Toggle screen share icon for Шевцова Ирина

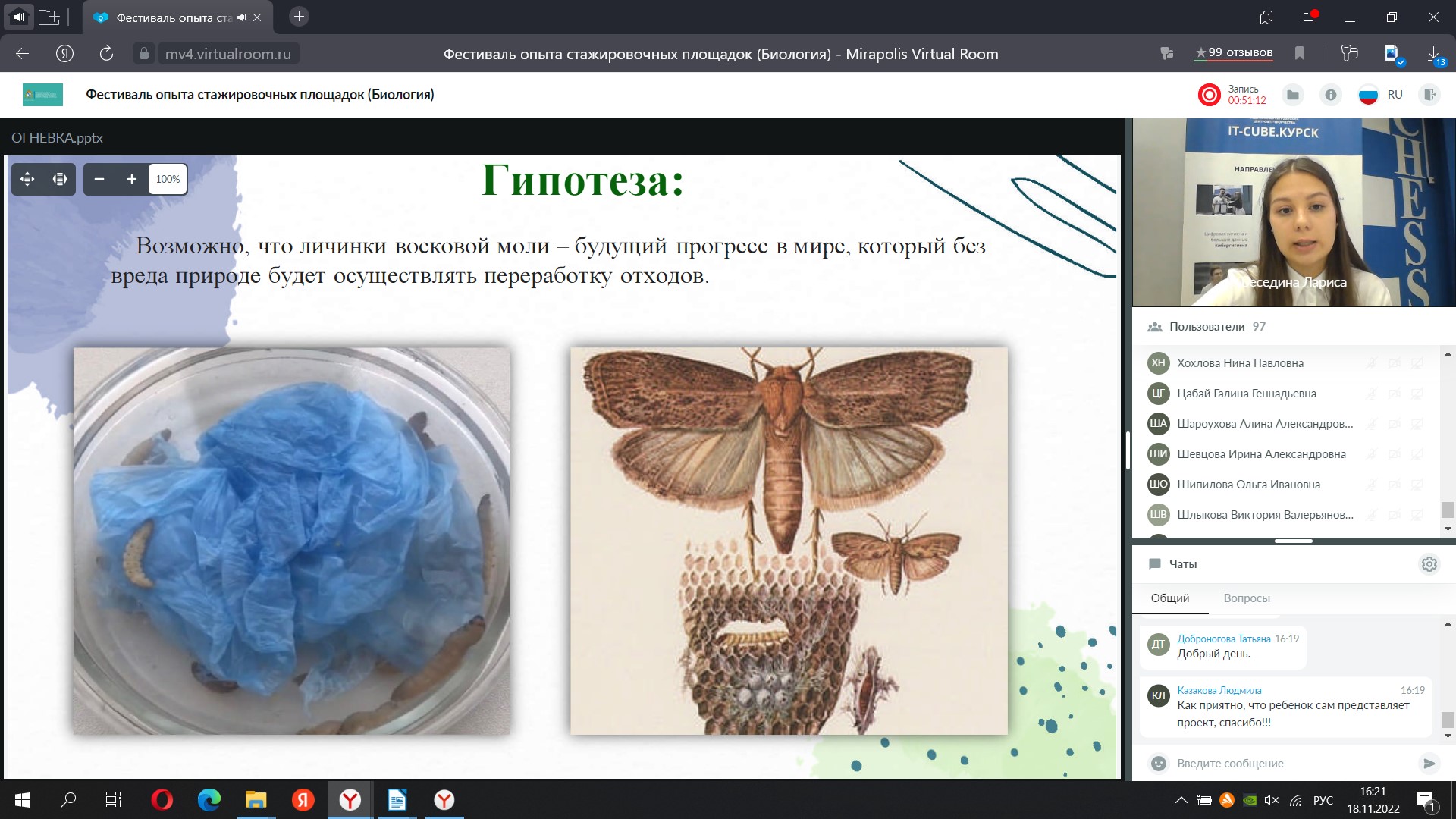1417,454
